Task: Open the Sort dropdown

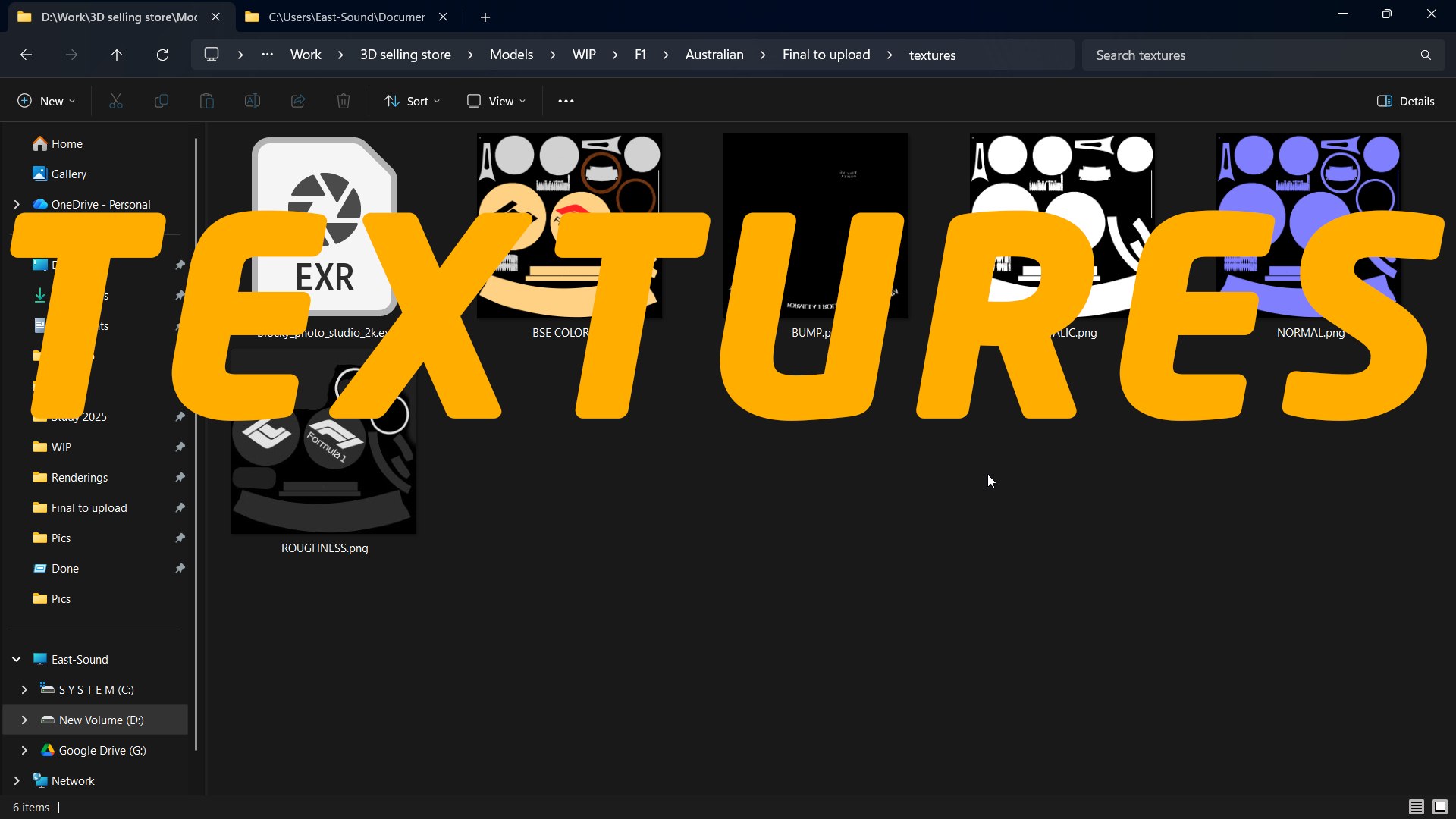Action: (x=413, y=101)
